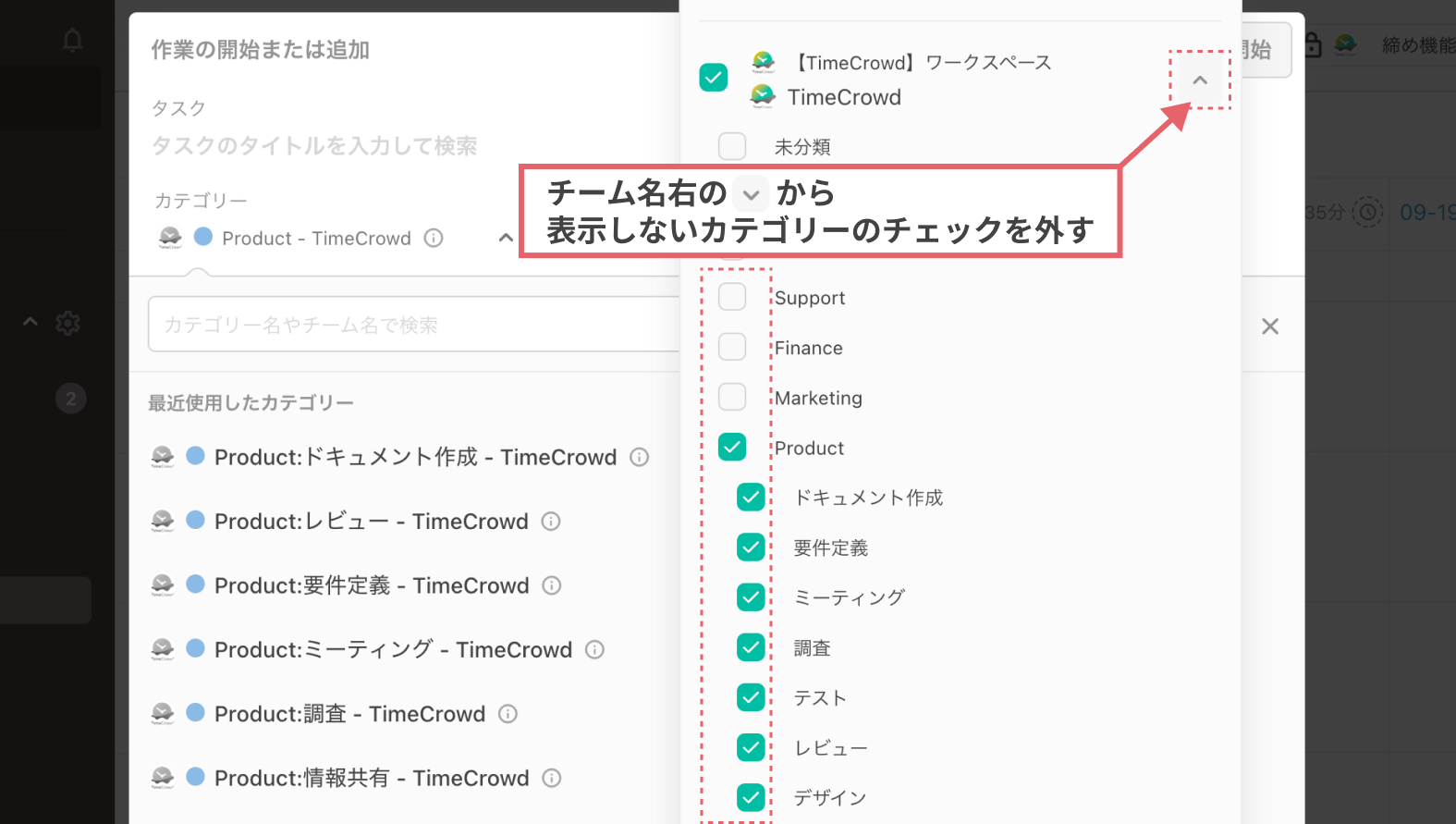Show info for Product:調査 category
The image size is (1456, 824).
click(x=508, y=714)
